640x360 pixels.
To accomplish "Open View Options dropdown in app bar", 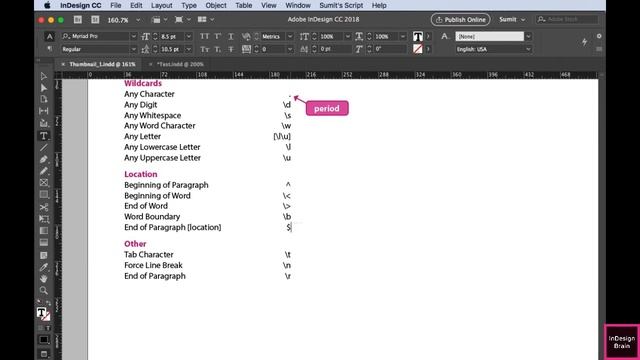I will [x=159, y=20].
